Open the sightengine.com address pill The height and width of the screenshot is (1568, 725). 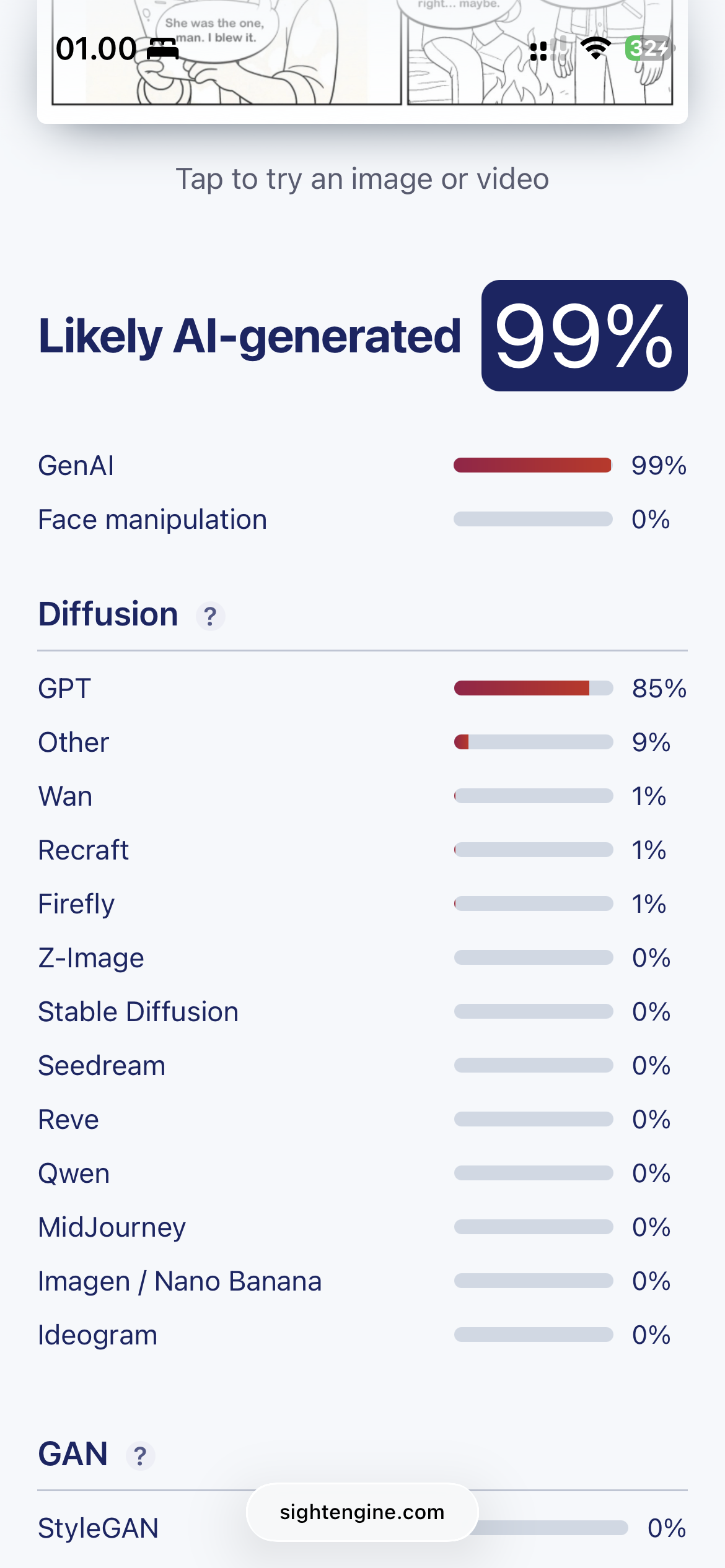pos(362,1512)
